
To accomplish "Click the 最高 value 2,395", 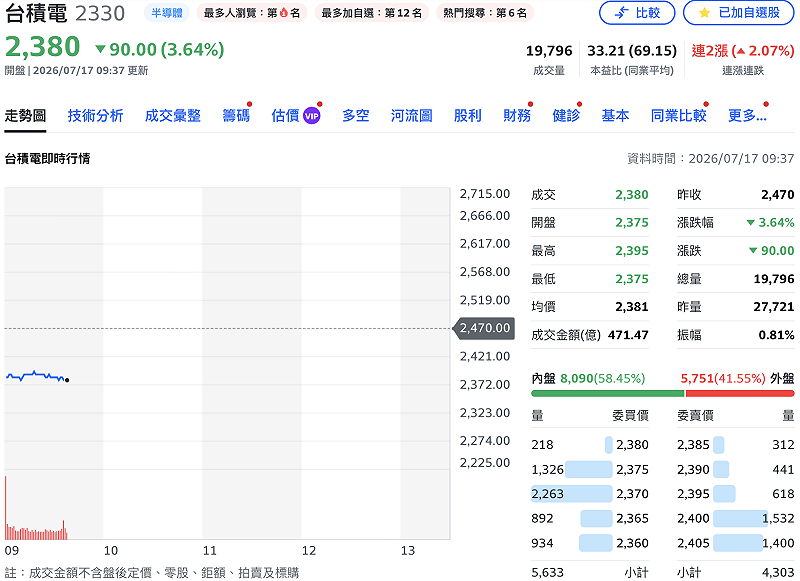I will 632,251.
